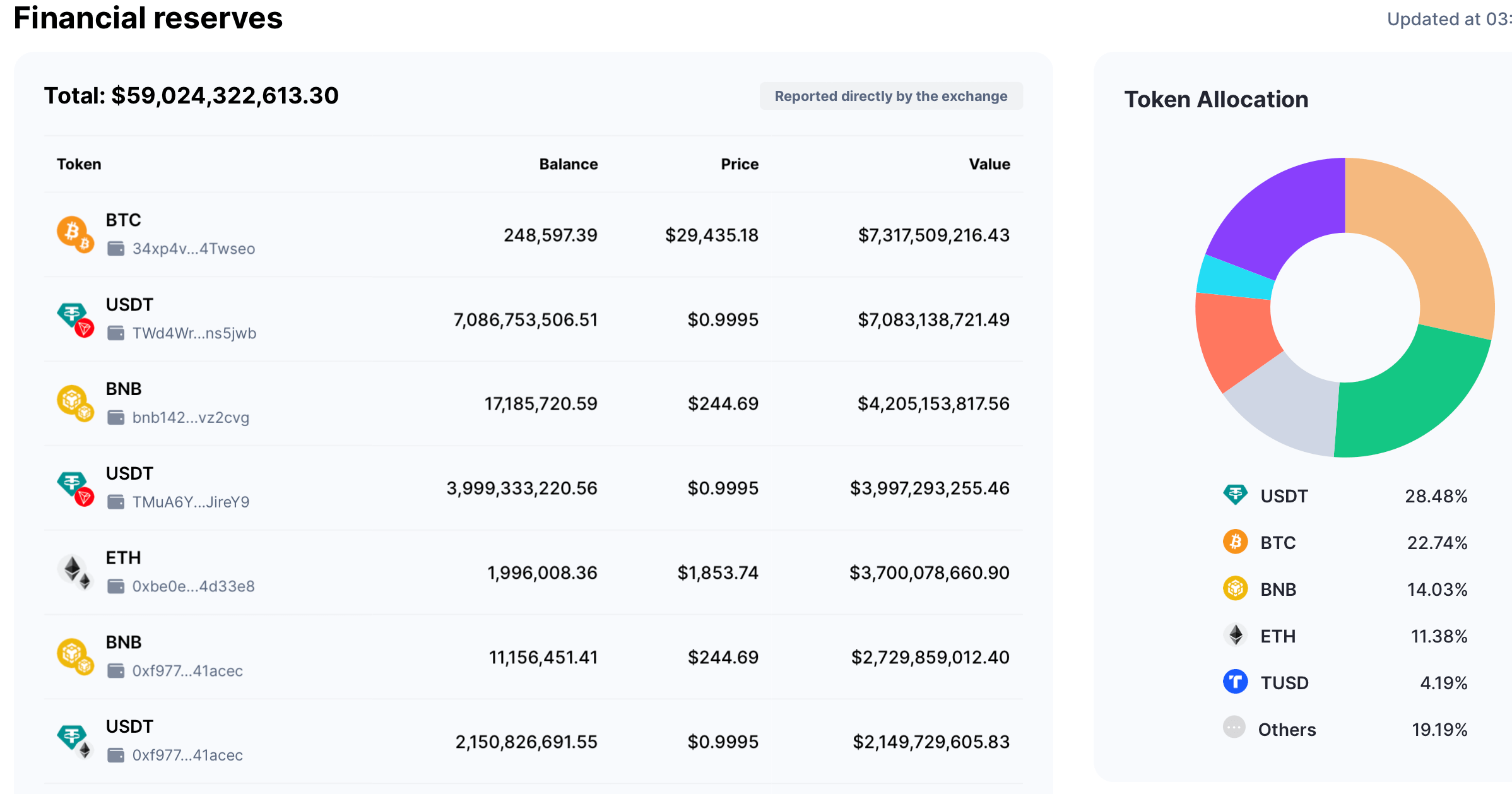Click the TUSD icon in allocation legend
The image size is (1512, 794).
1235,682
